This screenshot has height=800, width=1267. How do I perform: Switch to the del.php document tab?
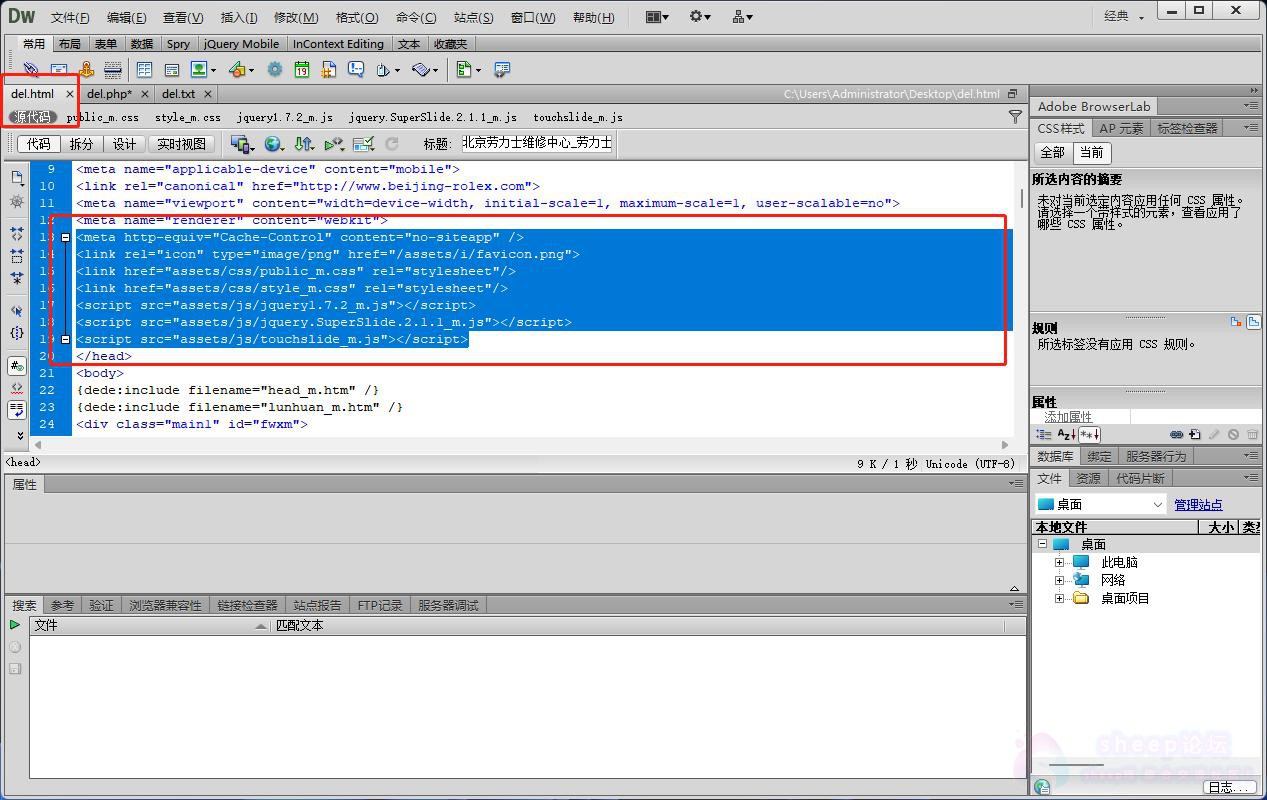coord(109,94)
